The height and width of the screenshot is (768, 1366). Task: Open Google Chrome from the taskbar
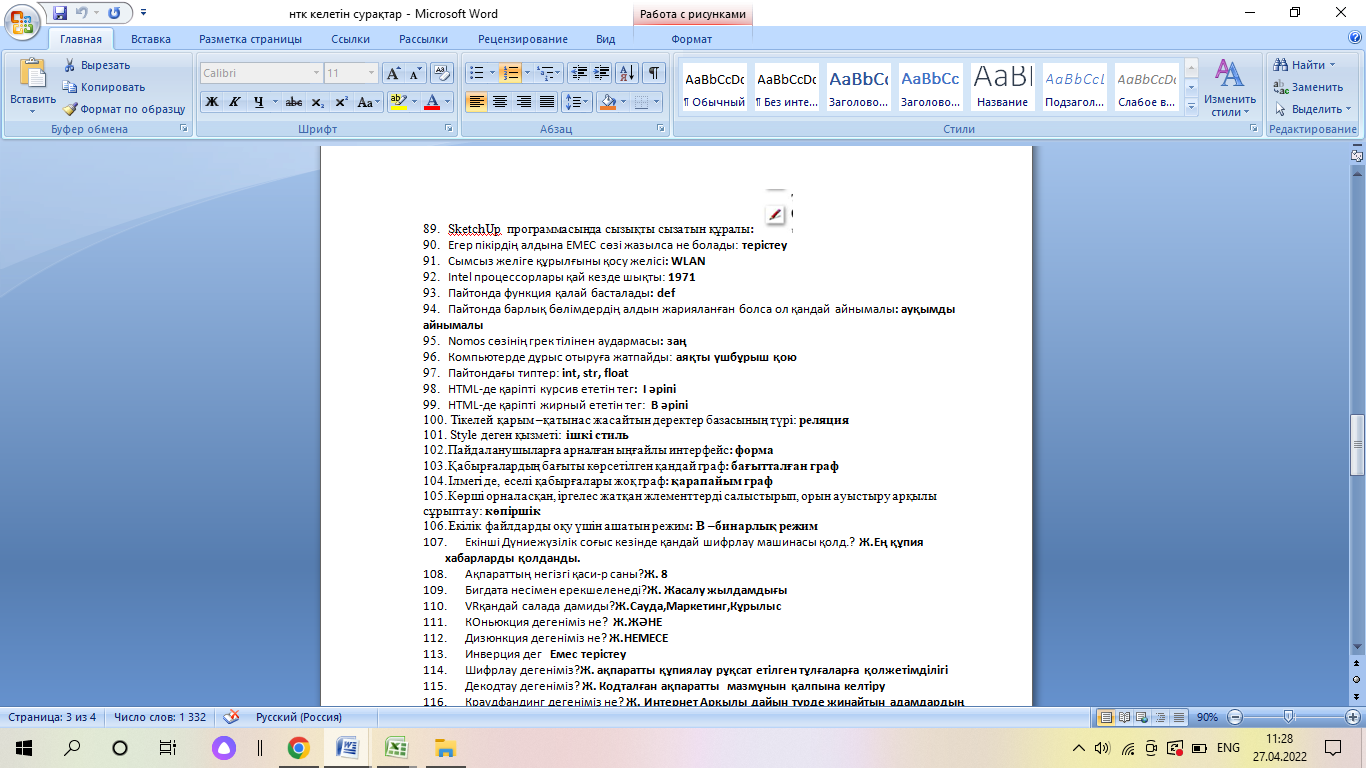click(x=298, y=748)
